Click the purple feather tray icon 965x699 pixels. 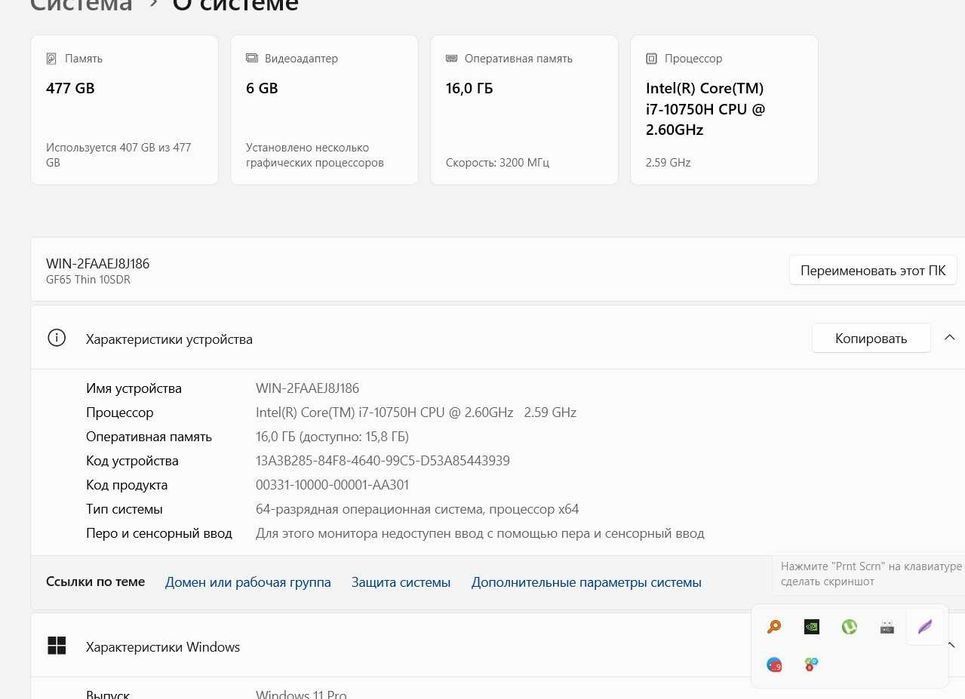tap(925, 627)
